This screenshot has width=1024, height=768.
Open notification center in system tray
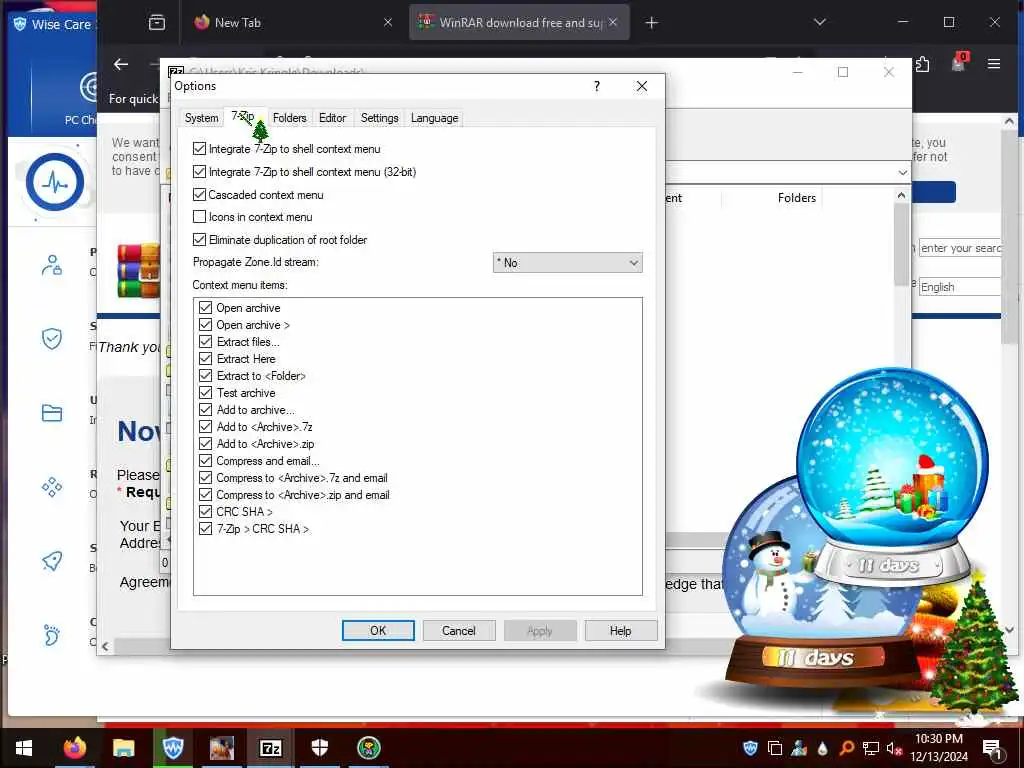click(x=993, y=749)
